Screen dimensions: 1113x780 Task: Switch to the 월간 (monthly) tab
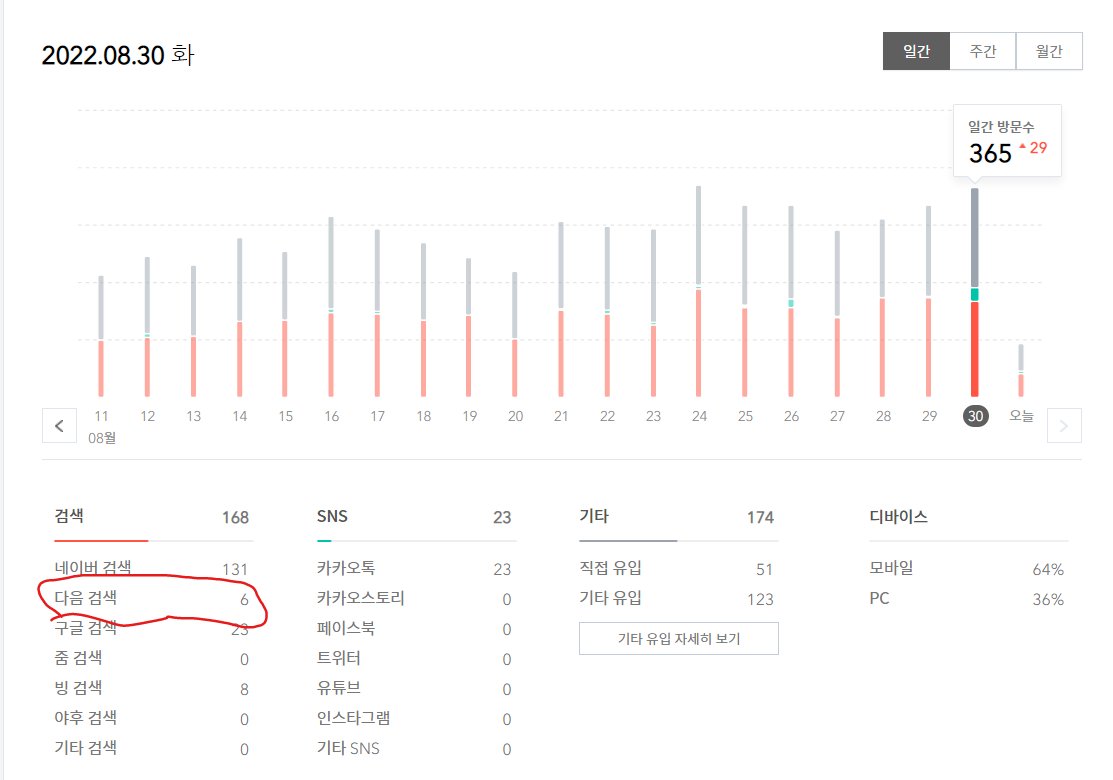1049,51
